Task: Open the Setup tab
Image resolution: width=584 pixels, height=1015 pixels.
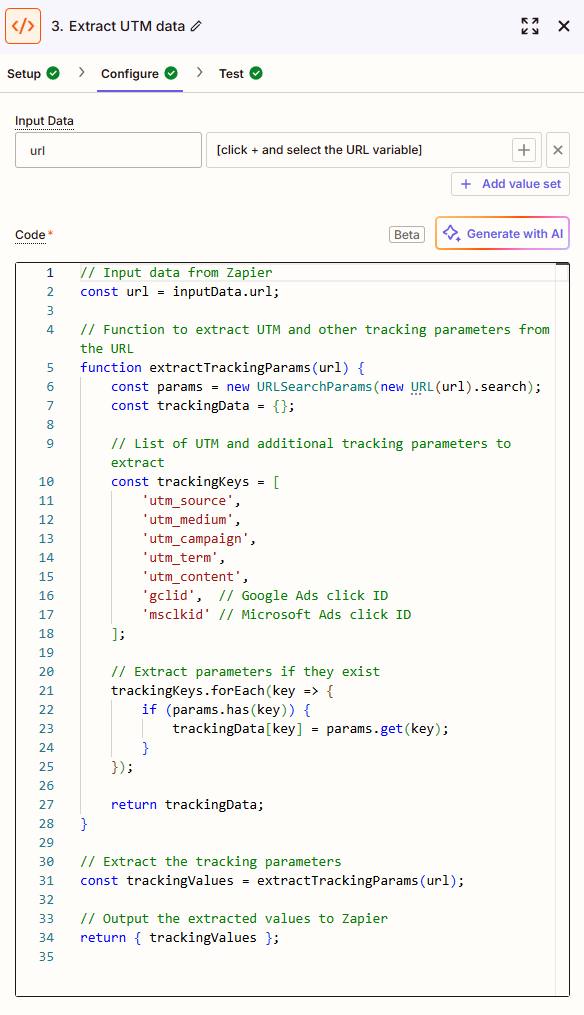Action: 24,74
